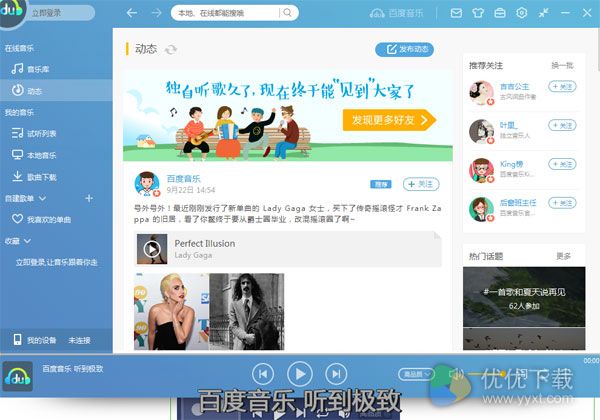Skip to next track in player bar
Image resolution: width=600 pixels, height=420 pixels.
336,374
